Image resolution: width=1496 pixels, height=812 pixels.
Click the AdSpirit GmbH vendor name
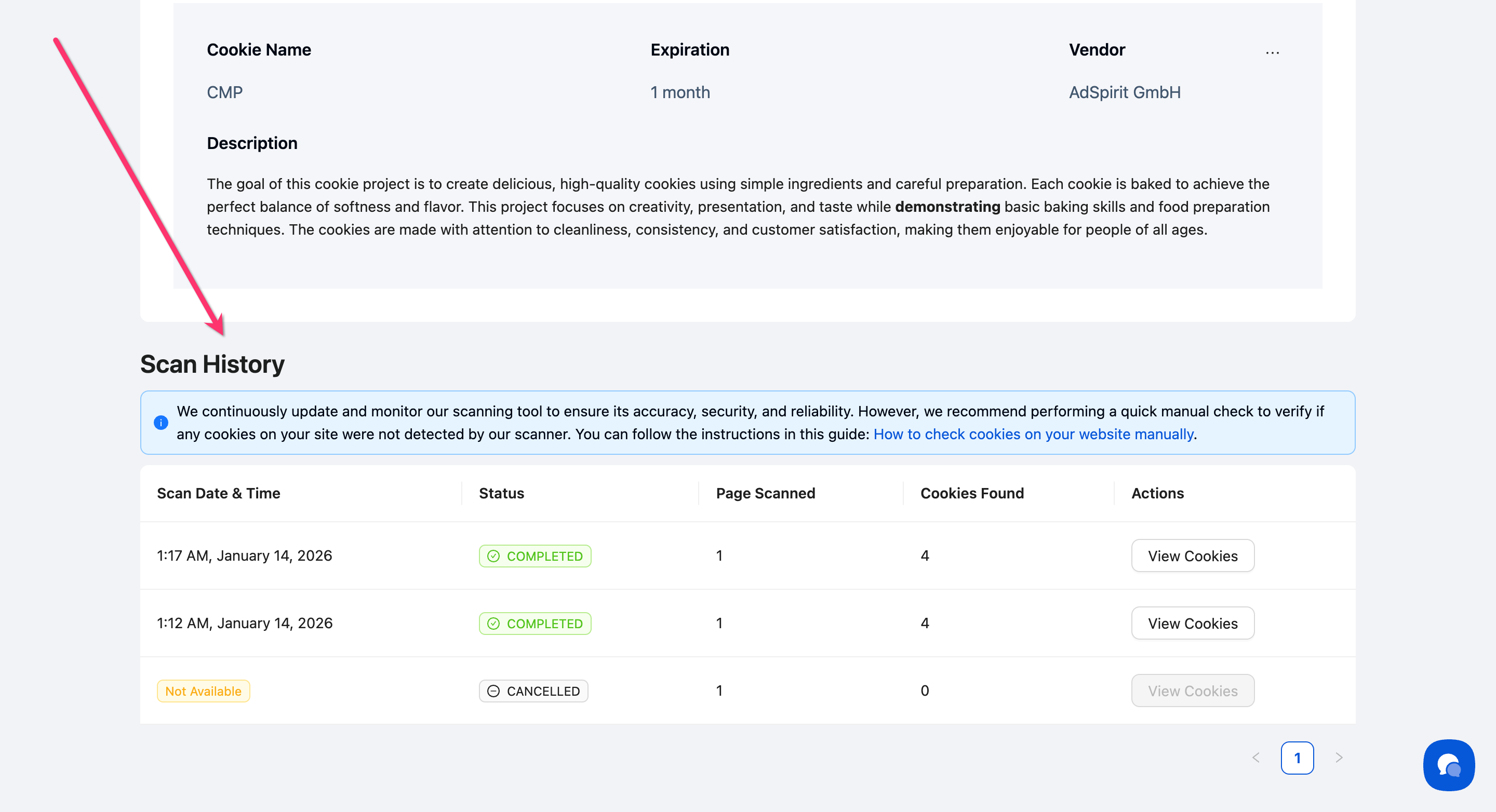tap(1124, 92)
